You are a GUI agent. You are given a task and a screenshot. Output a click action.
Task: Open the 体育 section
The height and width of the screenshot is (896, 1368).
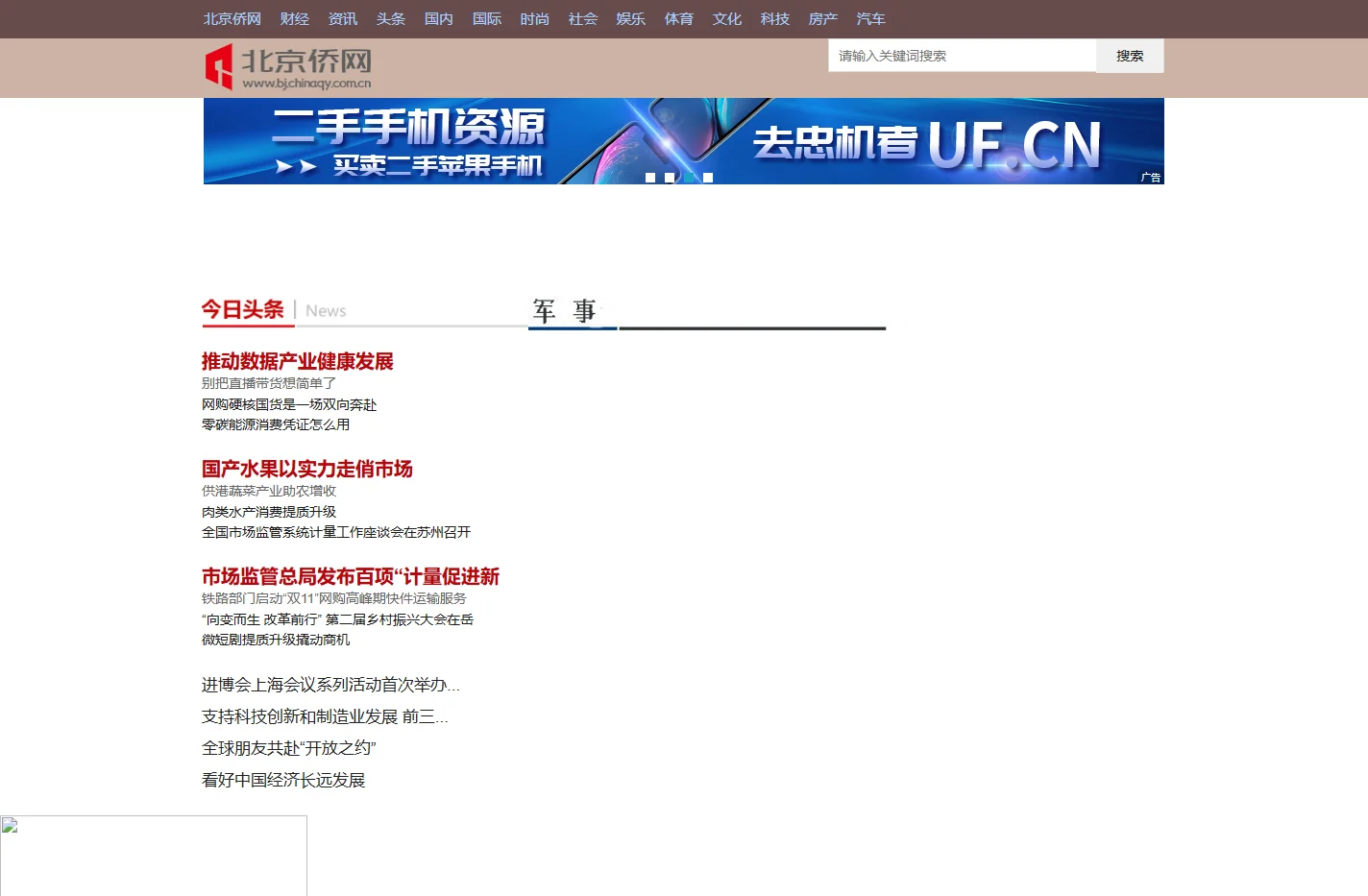tap(678, 19)
